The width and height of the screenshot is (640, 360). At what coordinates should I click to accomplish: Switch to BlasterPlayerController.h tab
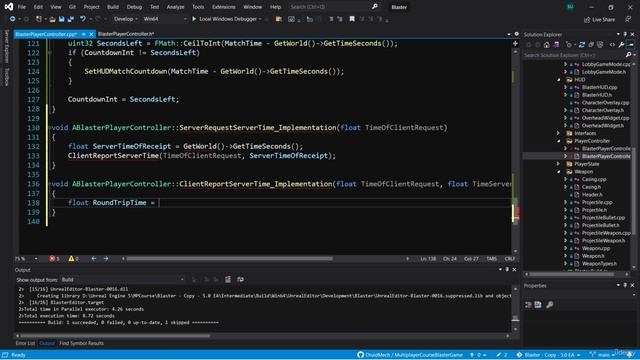click(x=126, y=34)
